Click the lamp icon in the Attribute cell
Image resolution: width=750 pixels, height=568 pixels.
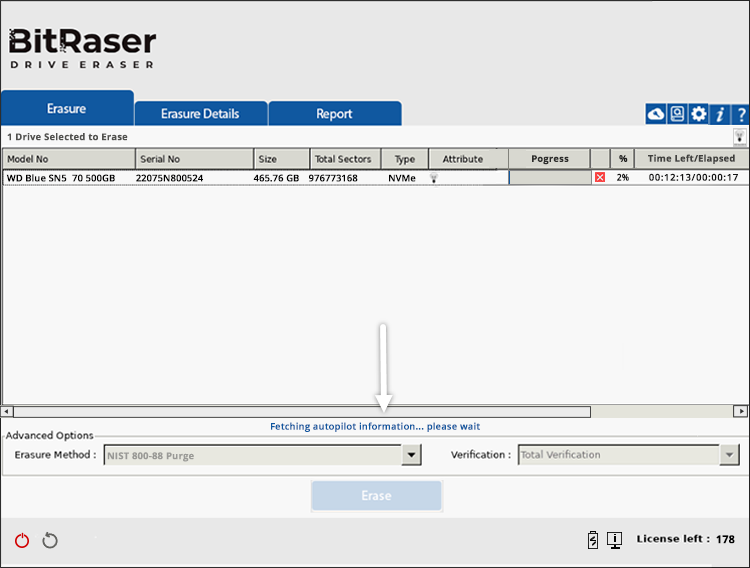[435, 177]
